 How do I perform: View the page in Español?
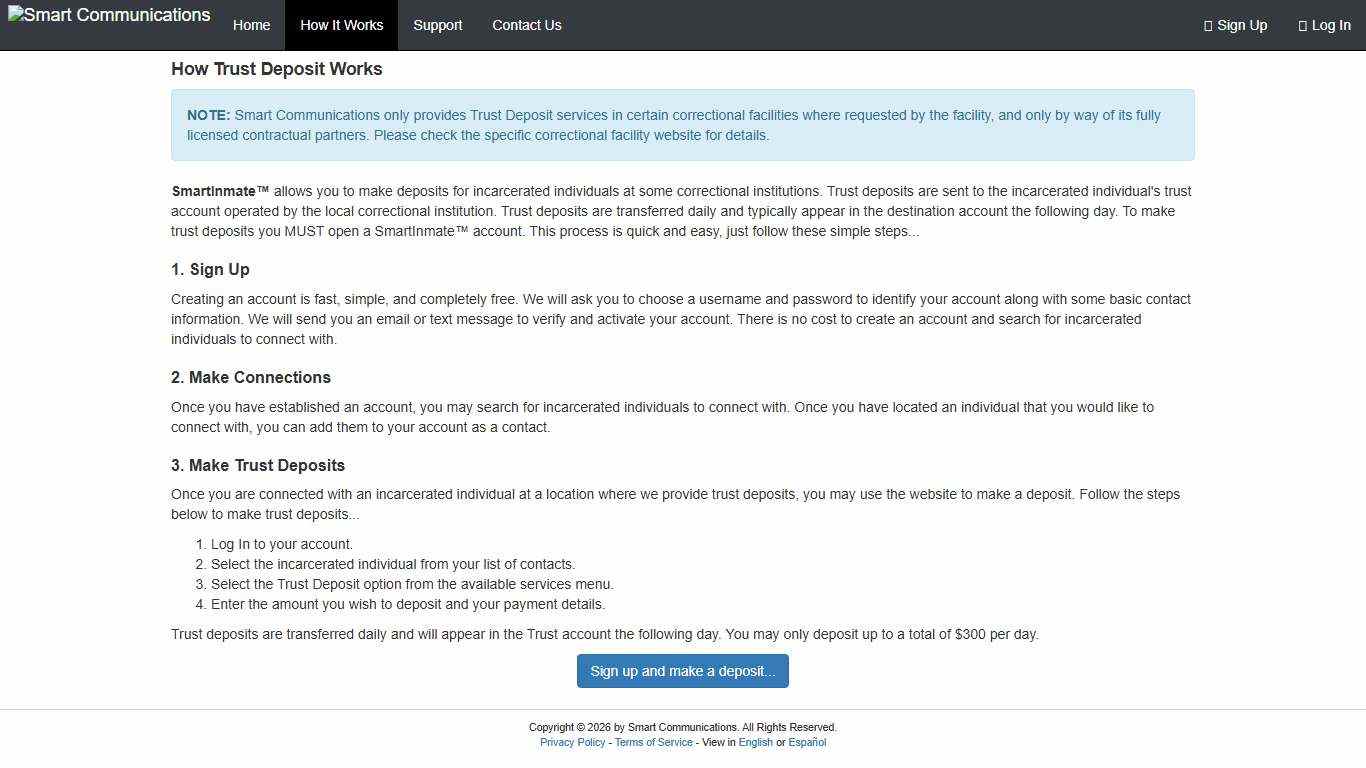coord(807,743)
